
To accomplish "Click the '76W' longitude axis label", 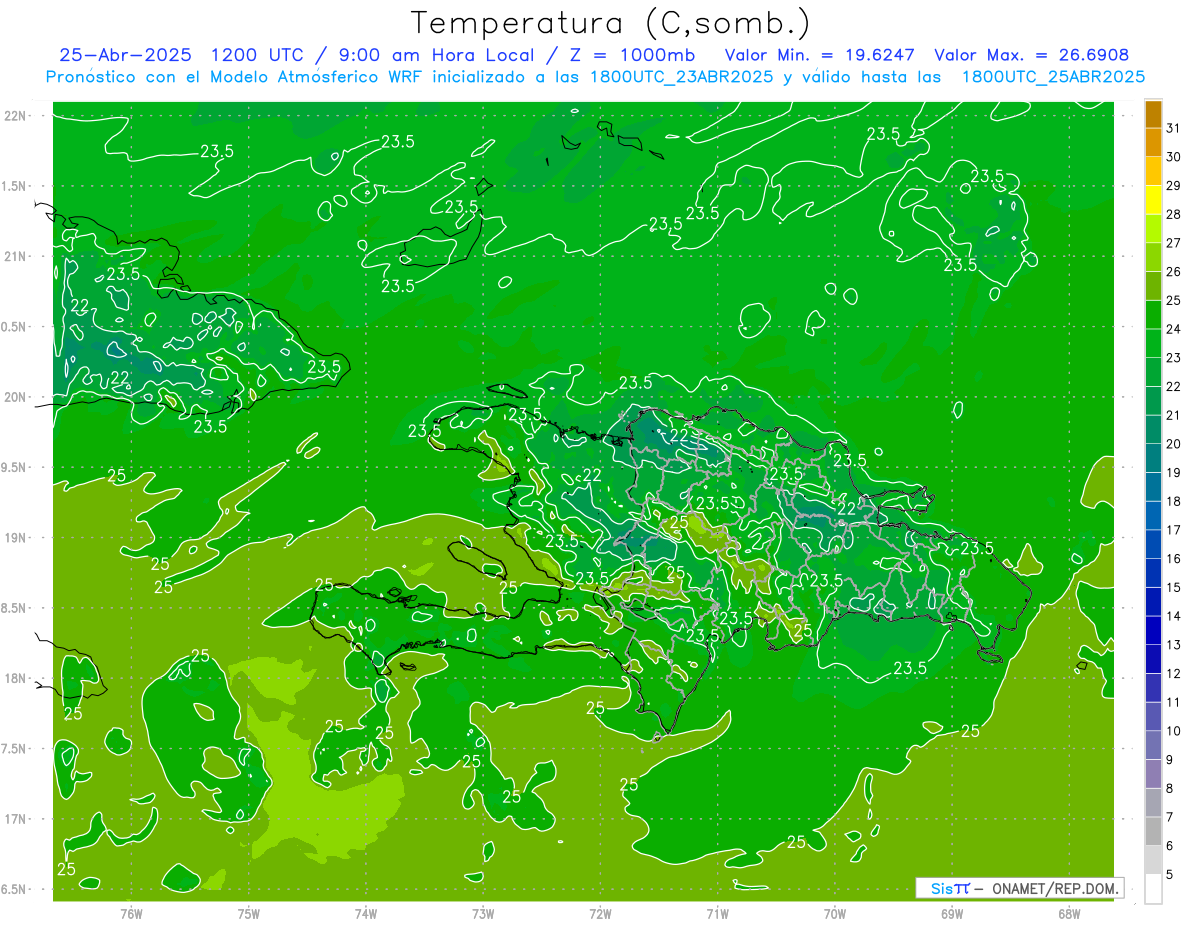I will [131, 914].
